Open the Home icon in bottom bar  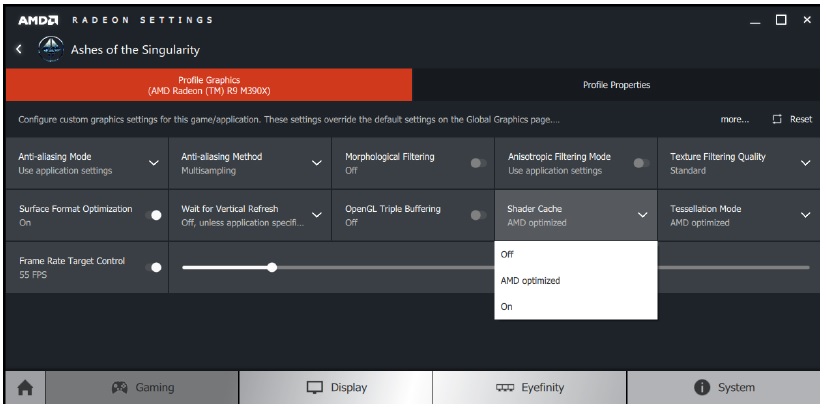coord(25,388)
